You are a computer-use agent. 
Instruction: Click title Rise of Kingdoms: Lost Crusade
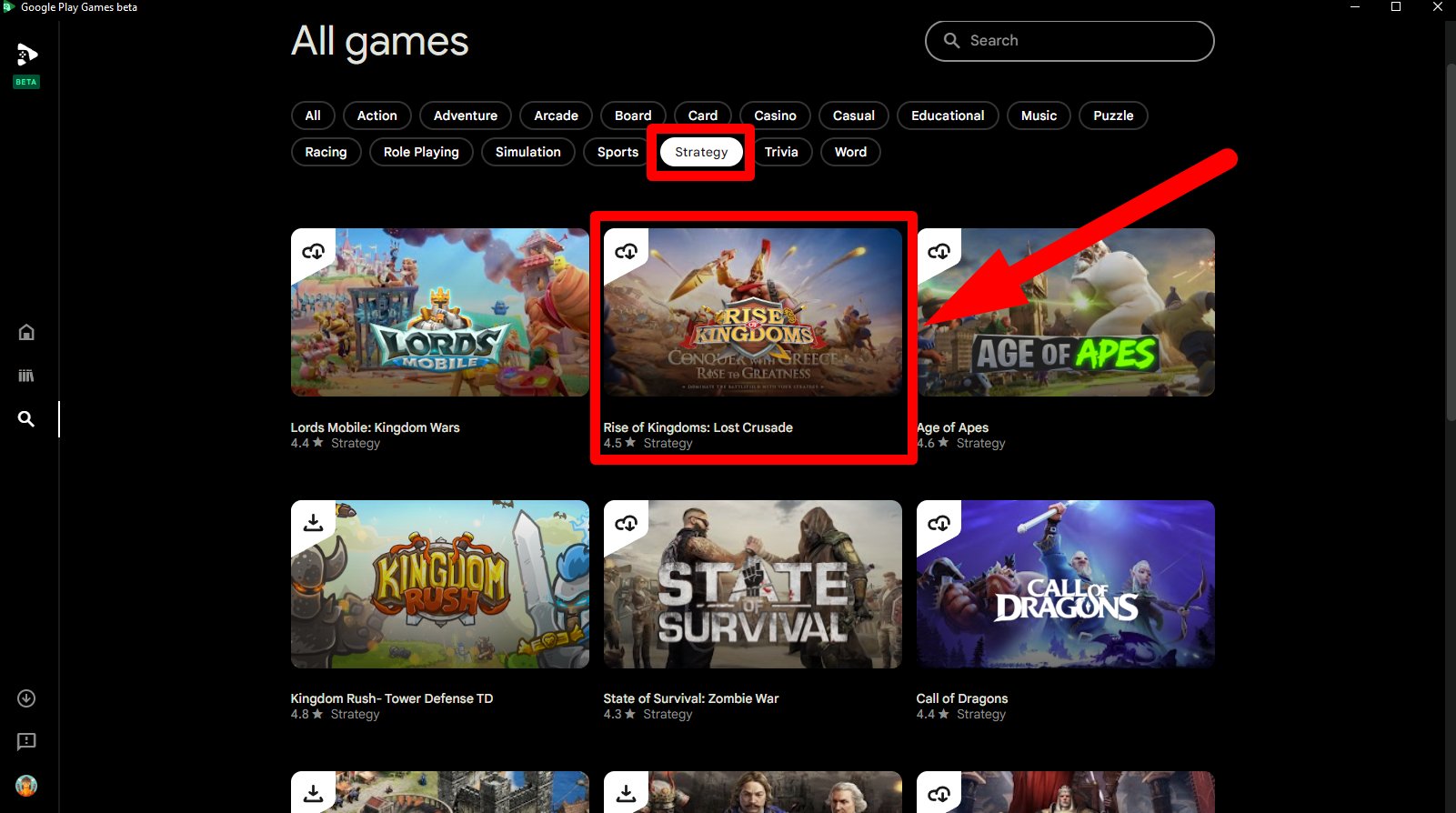point(698,427)
